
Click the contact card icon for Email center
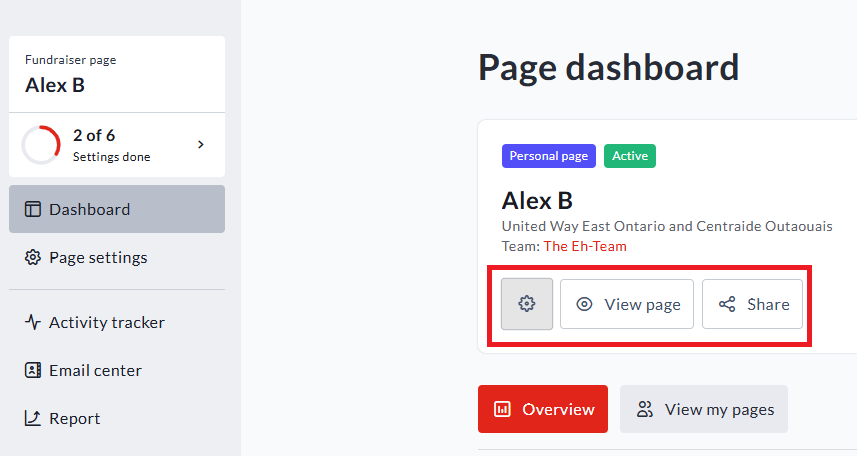33,370
